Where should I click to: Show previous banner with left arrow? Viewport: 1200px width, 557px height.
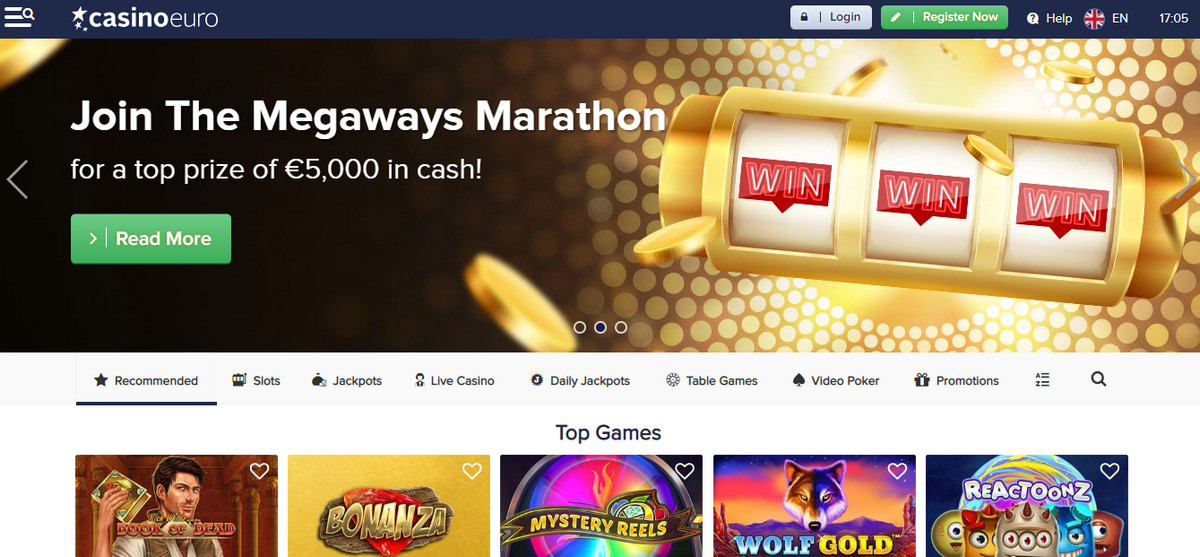click(x=17, y=180)
